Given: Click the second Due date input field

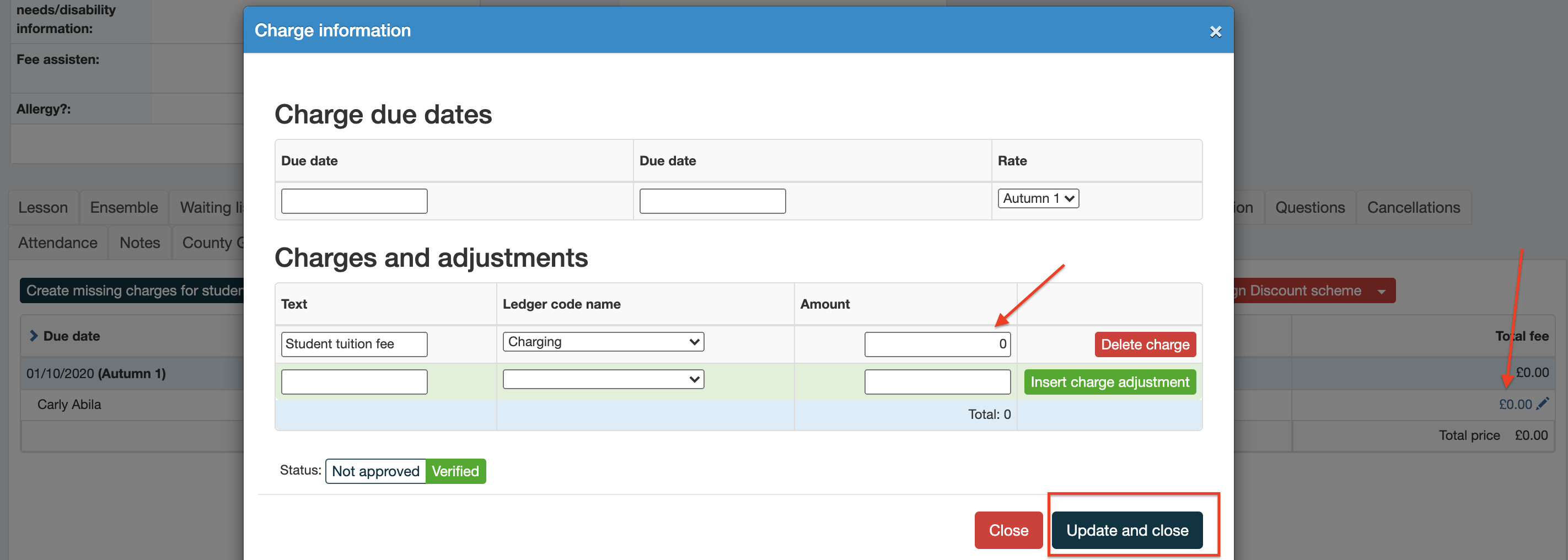Looking at the screenshot, I should (712, 201).
